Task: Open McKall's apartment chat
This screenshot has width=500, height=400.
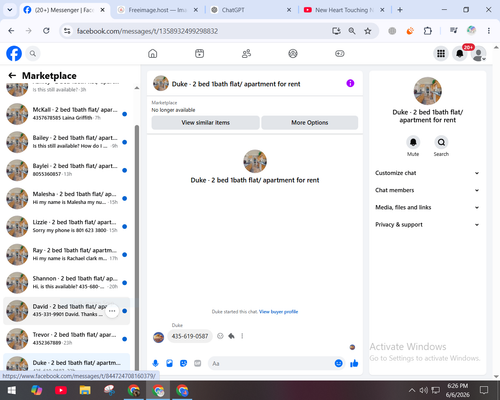Action: 67,114
